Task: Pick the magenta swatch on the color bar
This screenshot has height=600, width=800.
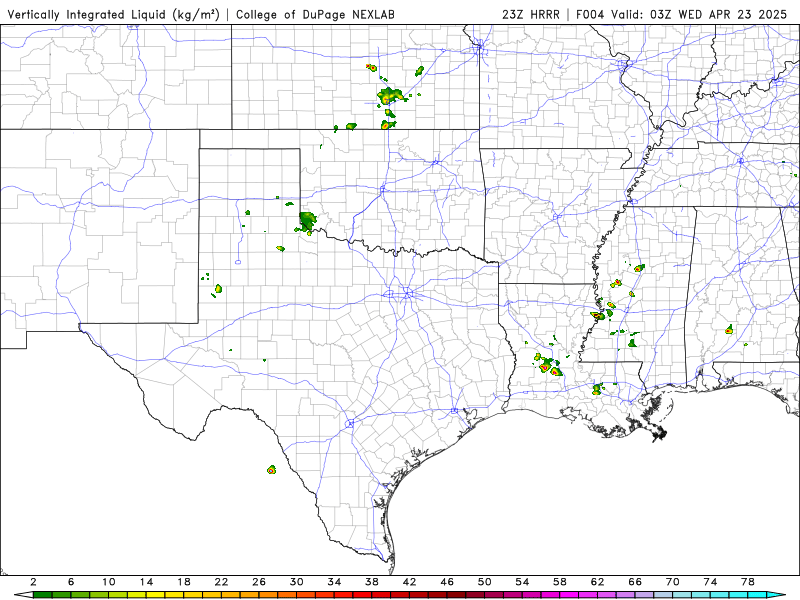Action: point(569,595)
